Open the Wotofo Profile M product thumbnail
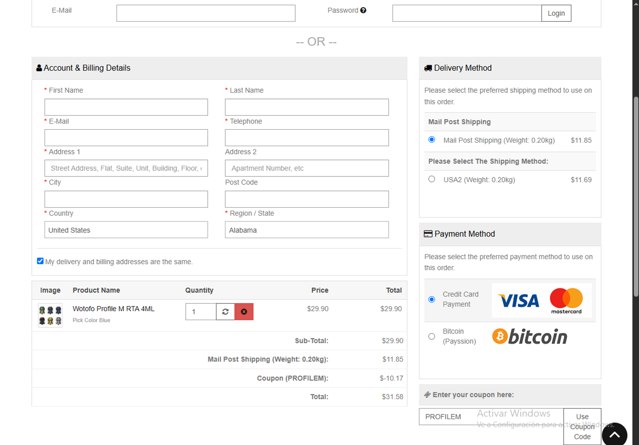The image size is (639, 445). pos(50,315)
